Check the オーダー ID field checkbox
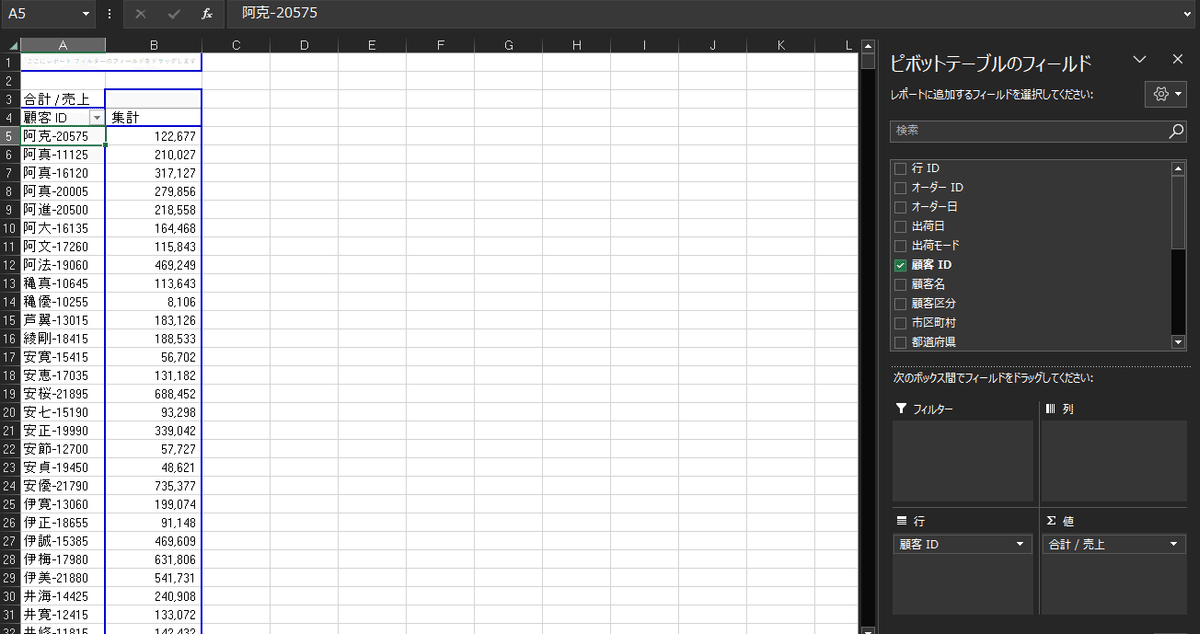 (900, 187)
